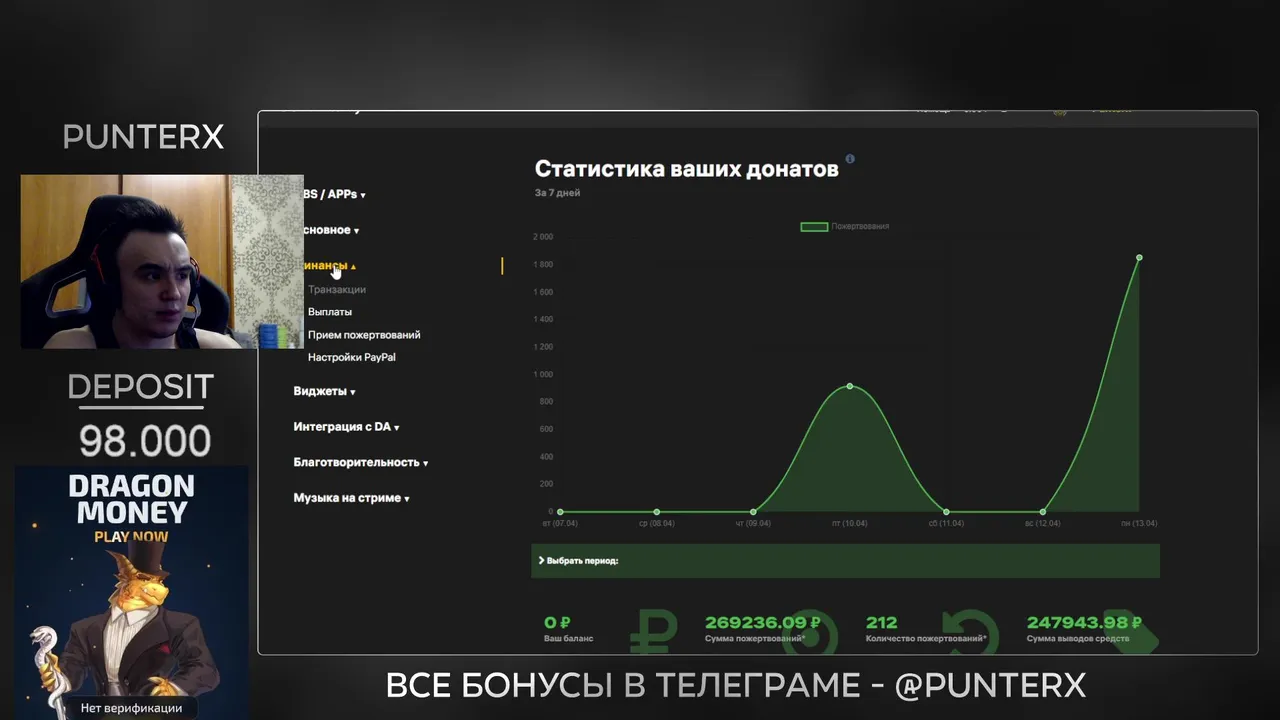Click the circular refresh arrow icon beside donation count

(969, 632)
